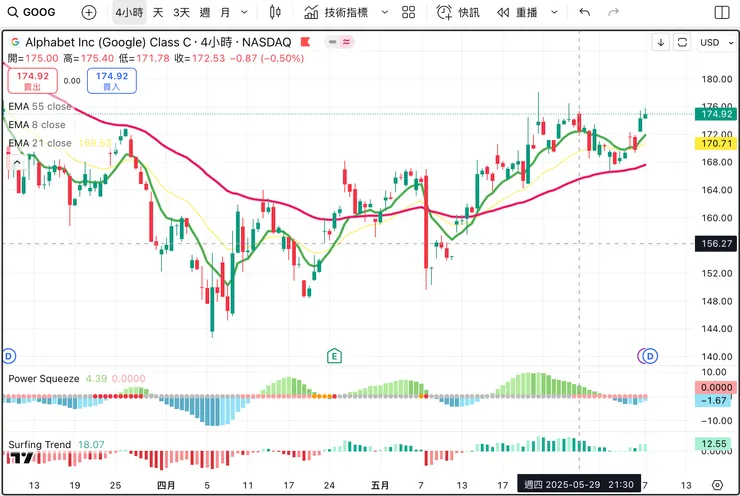Click the blue -1.67 Power Squeeze label
Screen dimensions: 740x496
click(x=713, y=401)
